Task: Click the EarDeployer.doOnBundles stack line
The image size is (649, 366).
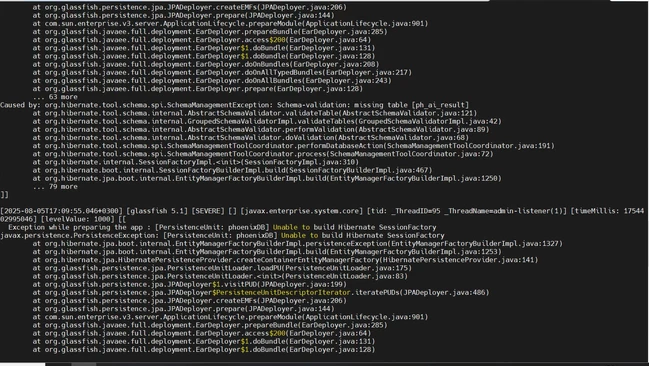Action: pyautogui.click(x=206, y=64)
